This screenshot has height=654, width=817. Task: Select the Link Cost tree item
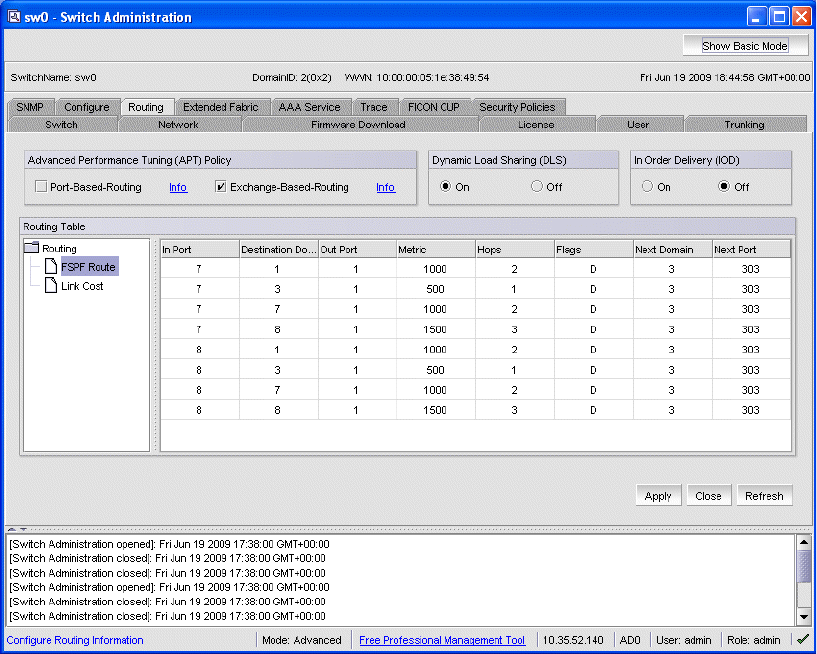[x=82, y=286]
